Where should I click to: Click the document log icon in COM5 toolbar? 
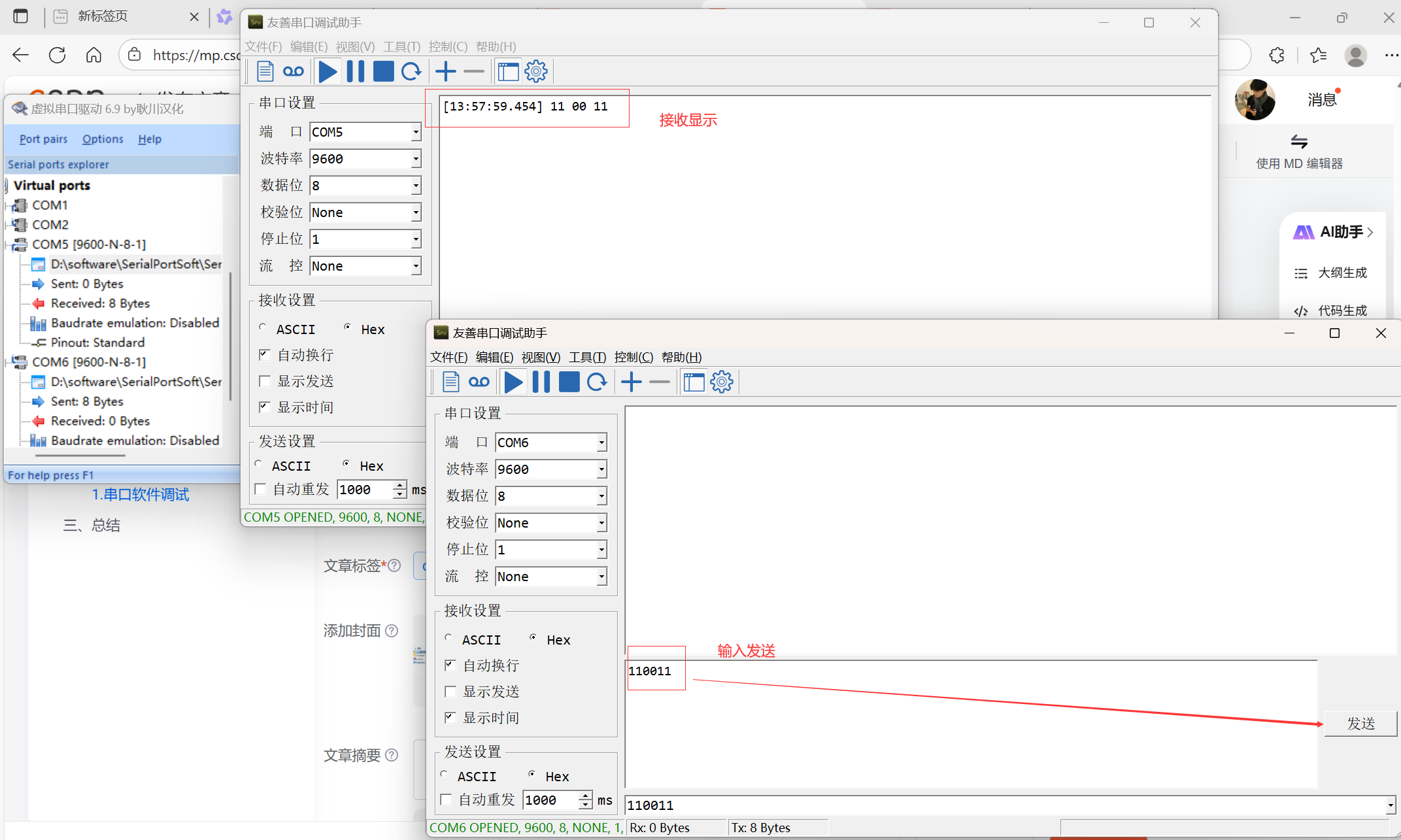(x=265, y=71)
